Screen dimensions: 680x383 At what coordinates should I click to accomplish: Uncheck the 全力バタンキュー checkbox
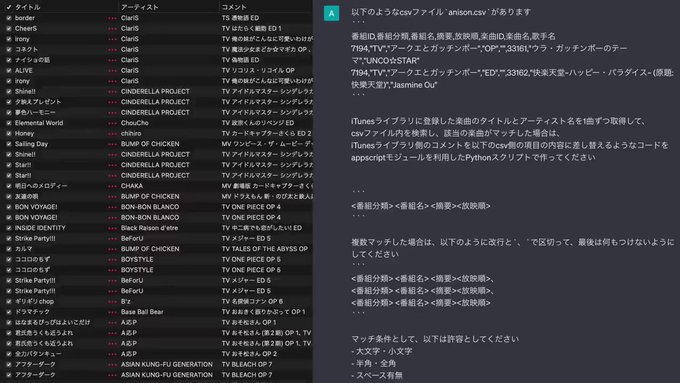(x=9, y=354)
